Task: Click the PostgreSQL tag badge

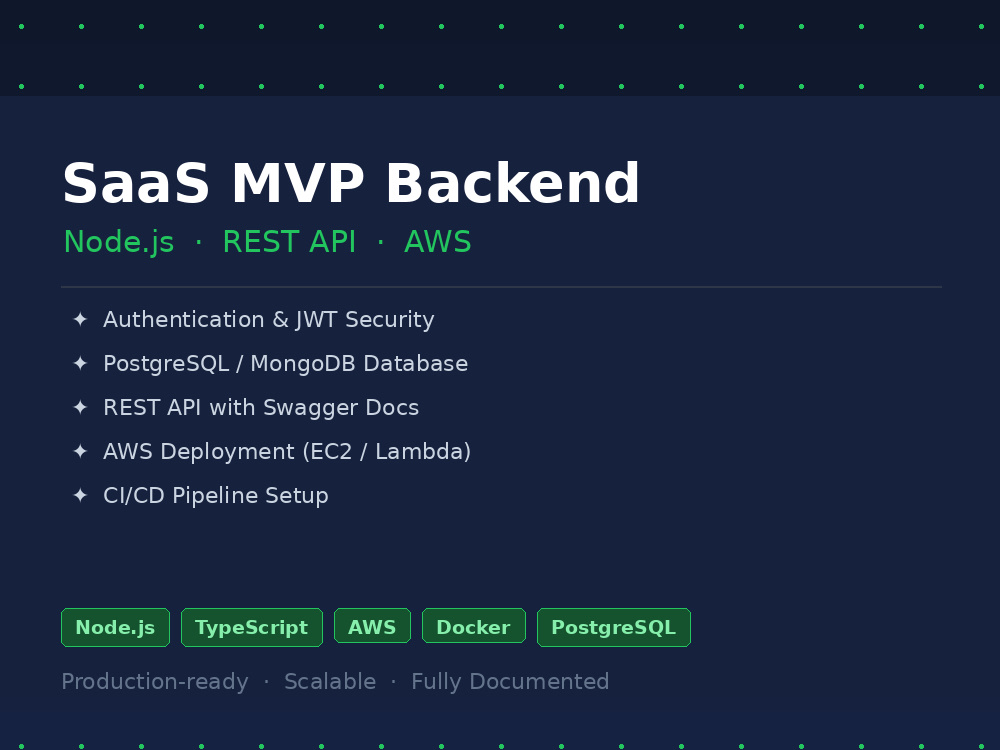Action: point(614,628)
